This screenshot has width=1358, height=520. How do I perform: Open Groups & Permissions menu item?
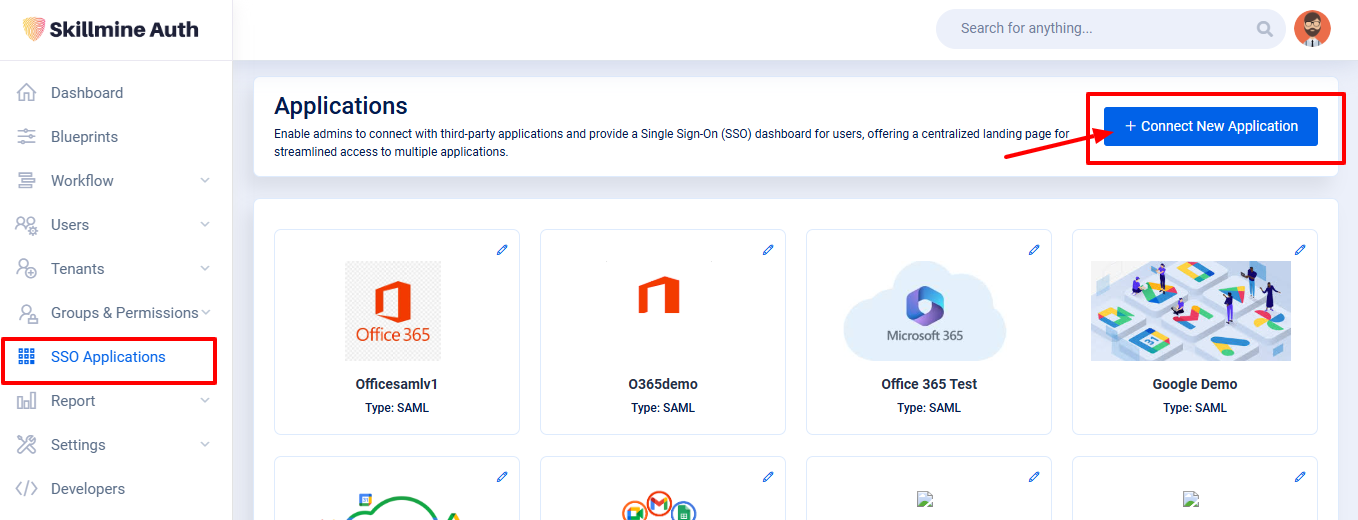tap(124, 313)
